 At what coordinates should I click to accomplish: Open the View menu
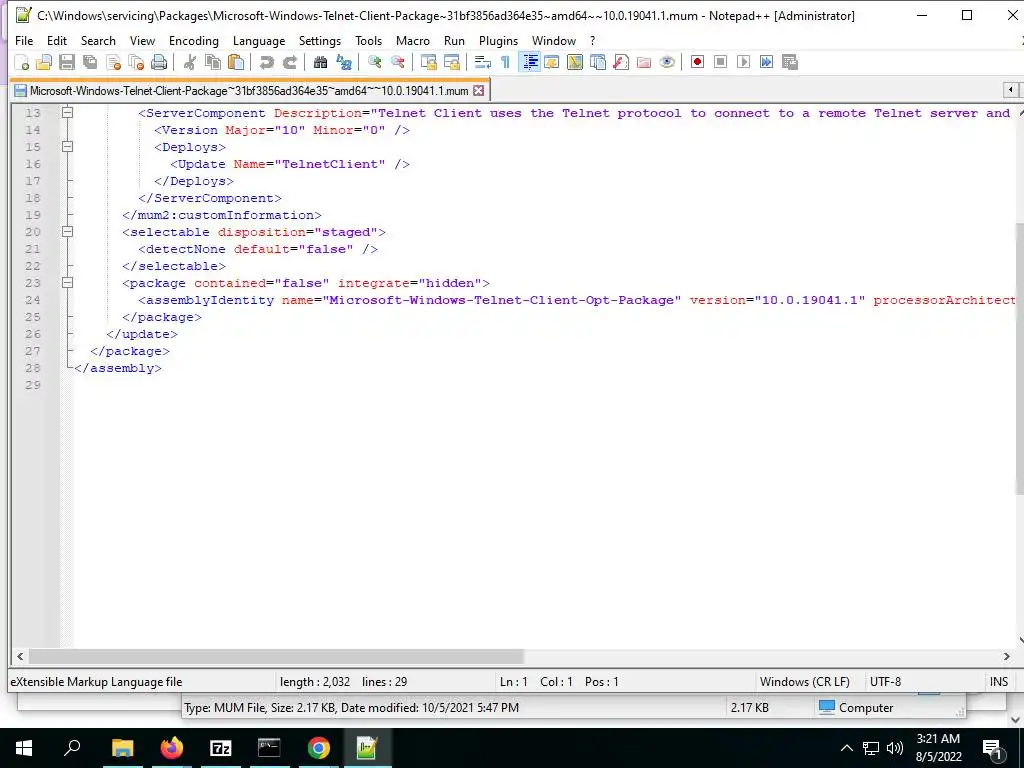tap(142, 40)
